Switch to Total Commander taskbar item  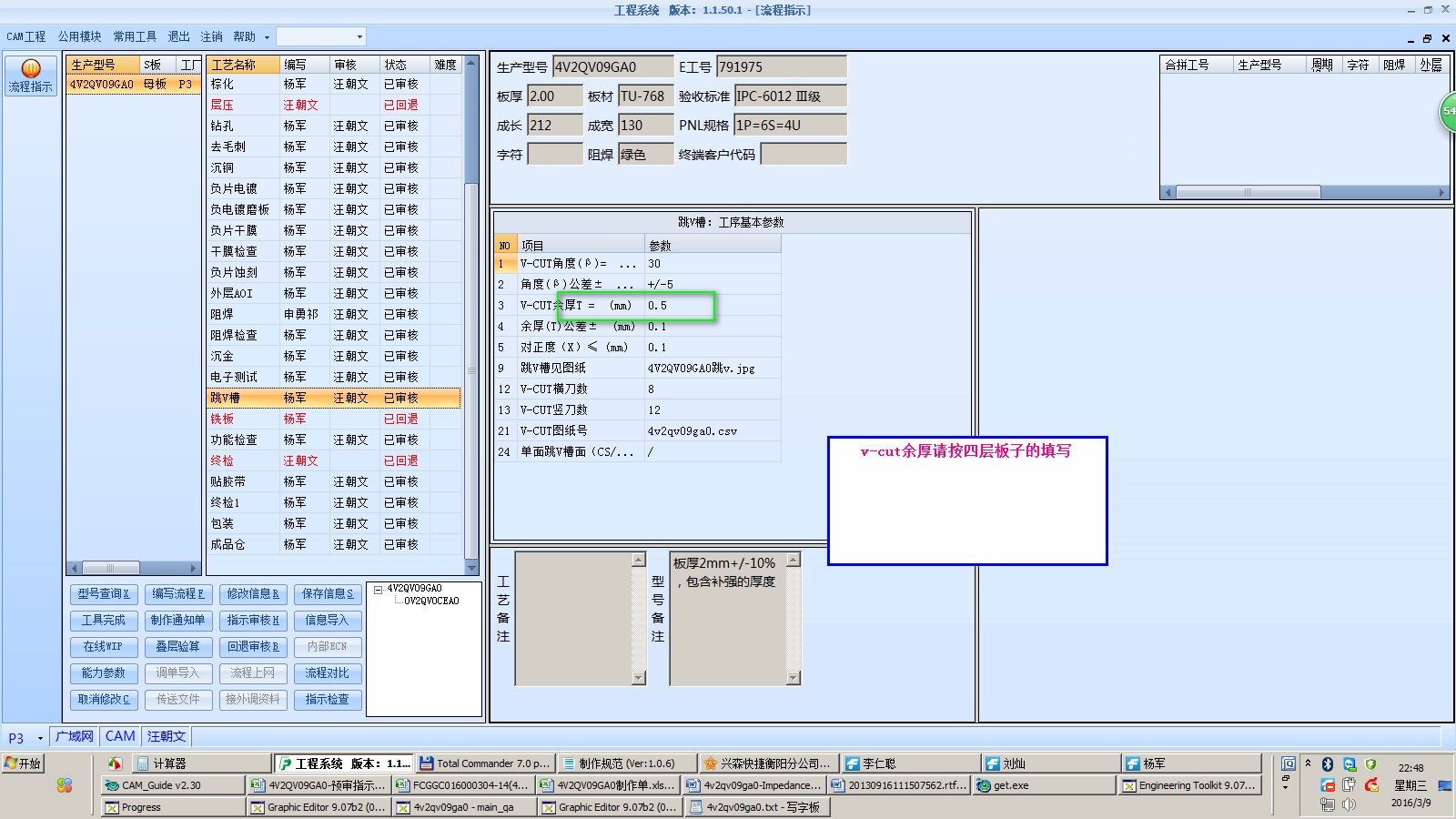484,763
